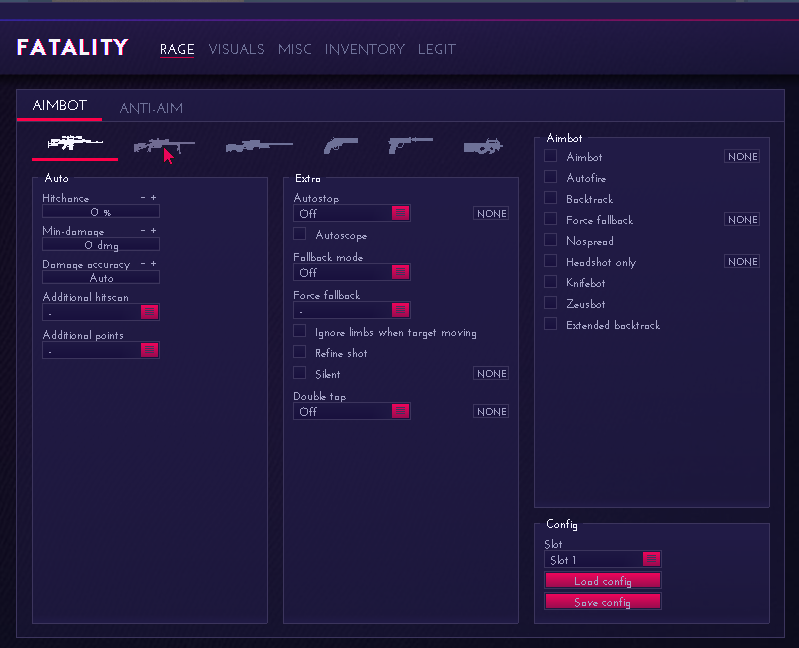
Task: Expand the Double tap dropdown
Action: click(352, 411)
